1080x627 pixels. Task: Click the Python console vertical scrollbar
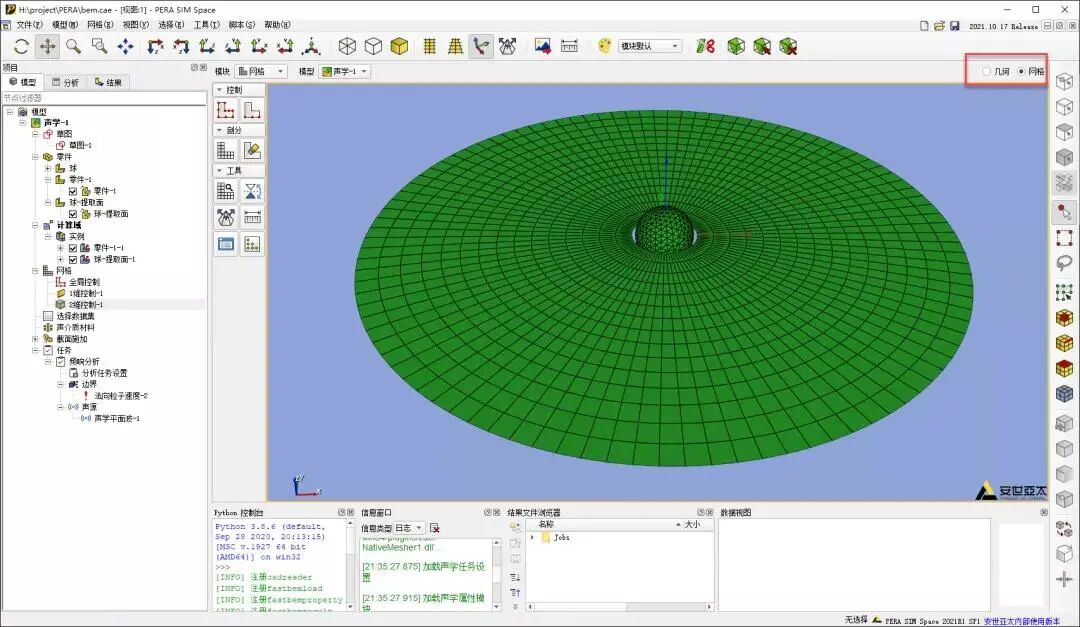[x=350, y=565]
